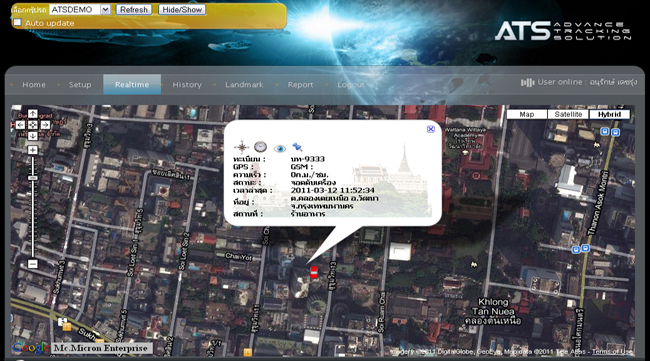Click the compass icon in the info popup

coord(241,147)
